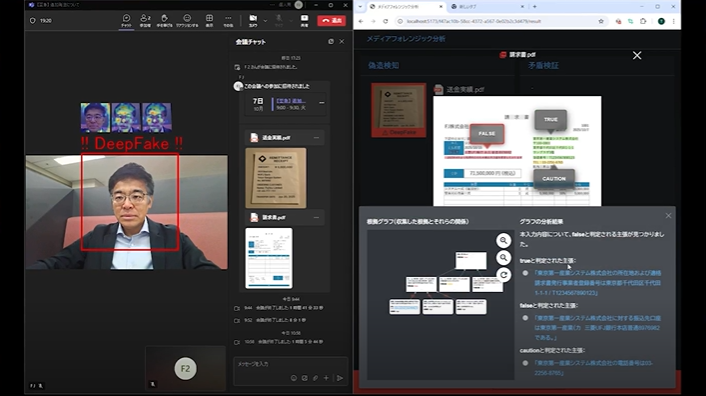The height and width of the screenshot is (396, 706).
Task: Click the top node in evidence graph
Action: click(471, 261)
